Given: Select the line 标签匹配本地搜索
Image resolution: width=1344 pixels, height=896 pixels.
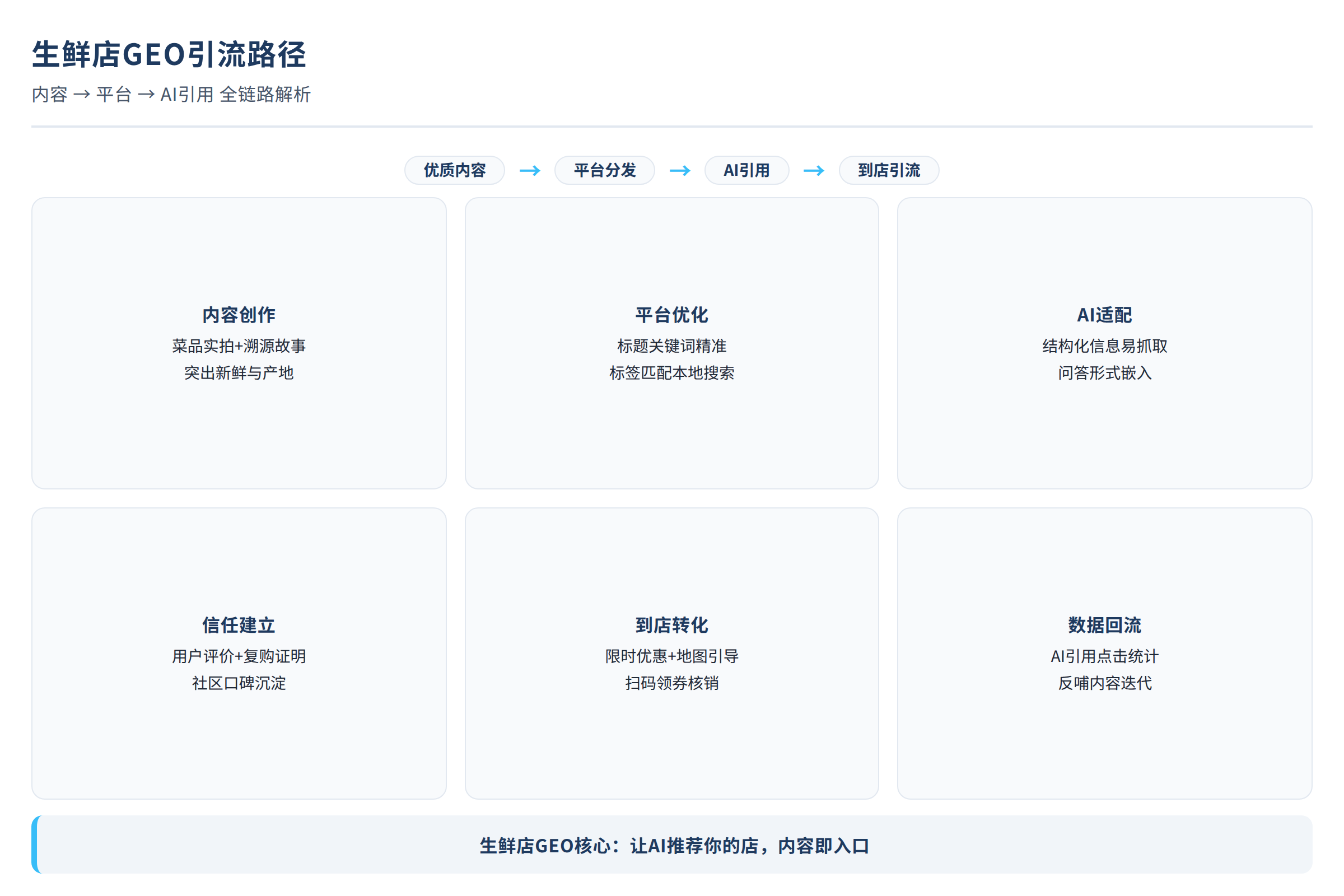Looking at the screenshot, I should coord(671,372).
